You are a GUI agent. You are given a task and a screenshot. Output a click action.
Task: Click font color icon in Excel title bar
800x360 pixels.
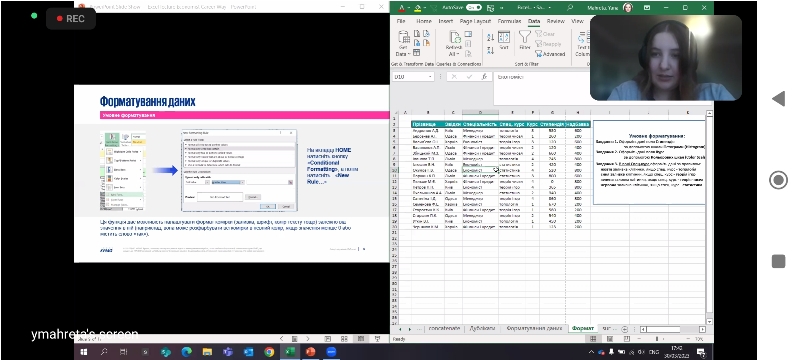point(401,8)
